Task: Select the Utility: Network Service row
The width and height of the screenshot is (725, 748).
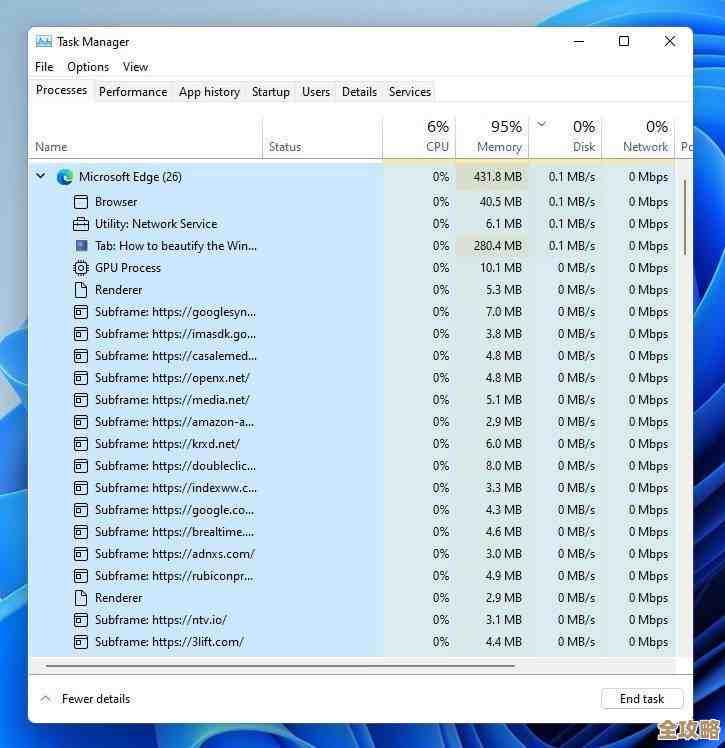Action: click(353, 224)
